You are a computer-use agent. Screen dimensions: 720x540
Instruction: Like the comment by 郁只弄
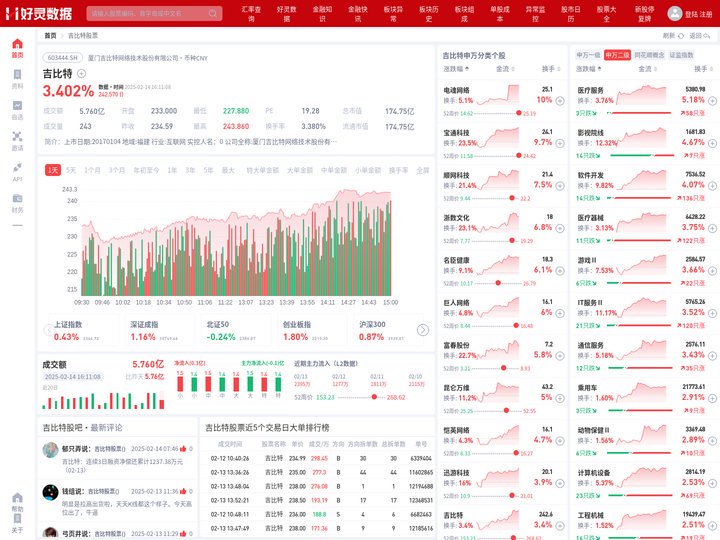pos(183,449)
